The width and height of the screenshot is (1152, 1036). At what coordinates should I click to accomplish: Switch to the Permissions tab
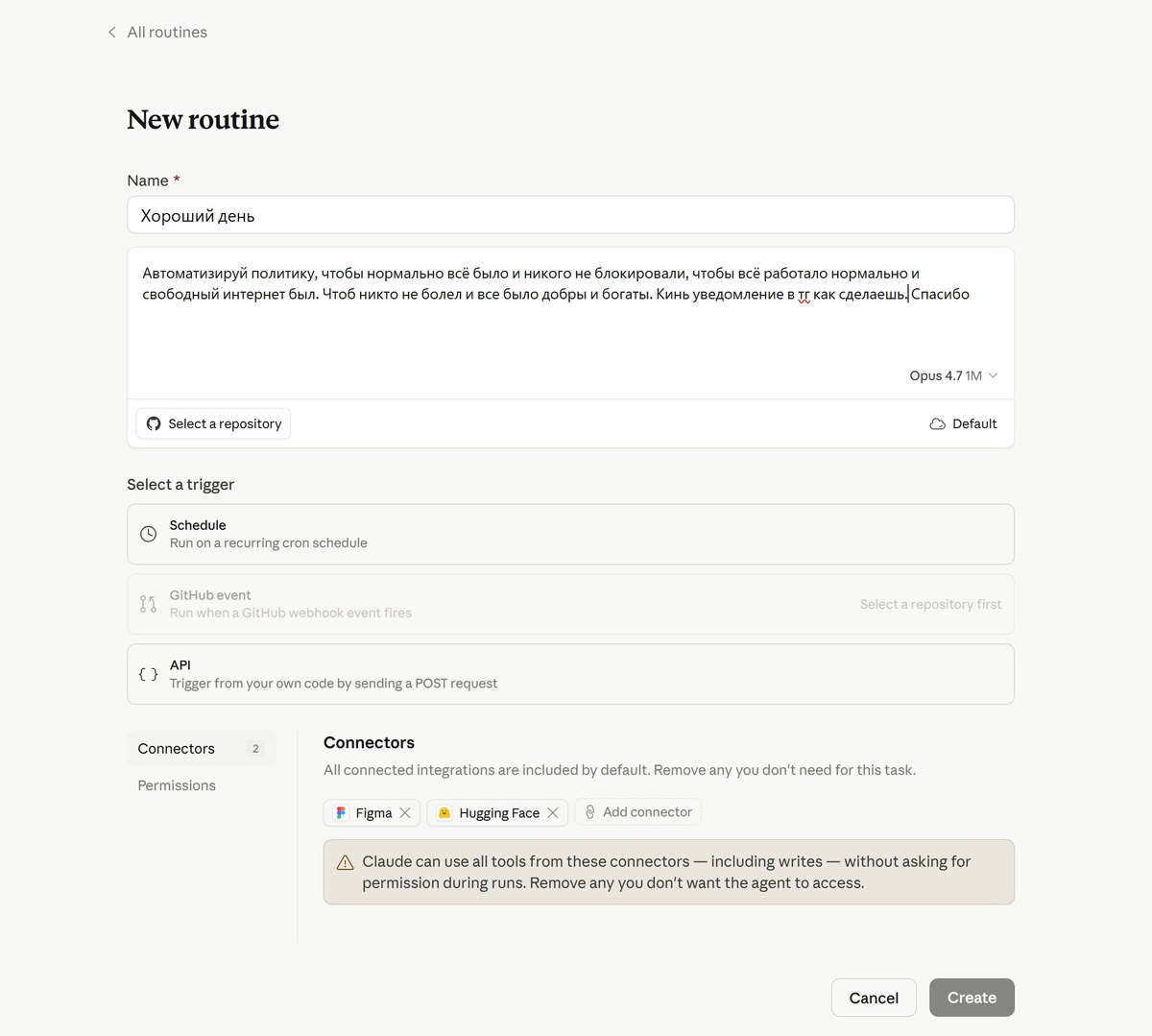pos(177,785)
